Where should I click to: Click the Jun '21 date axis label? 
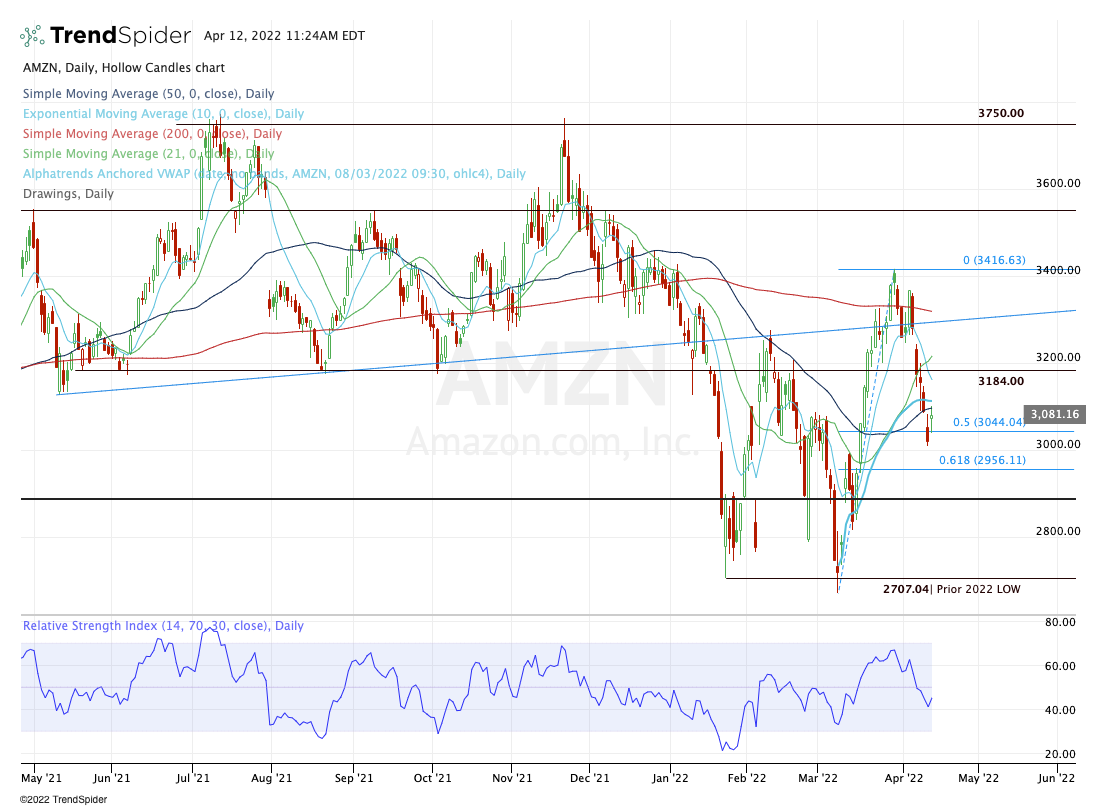click(x=111, y=778)
